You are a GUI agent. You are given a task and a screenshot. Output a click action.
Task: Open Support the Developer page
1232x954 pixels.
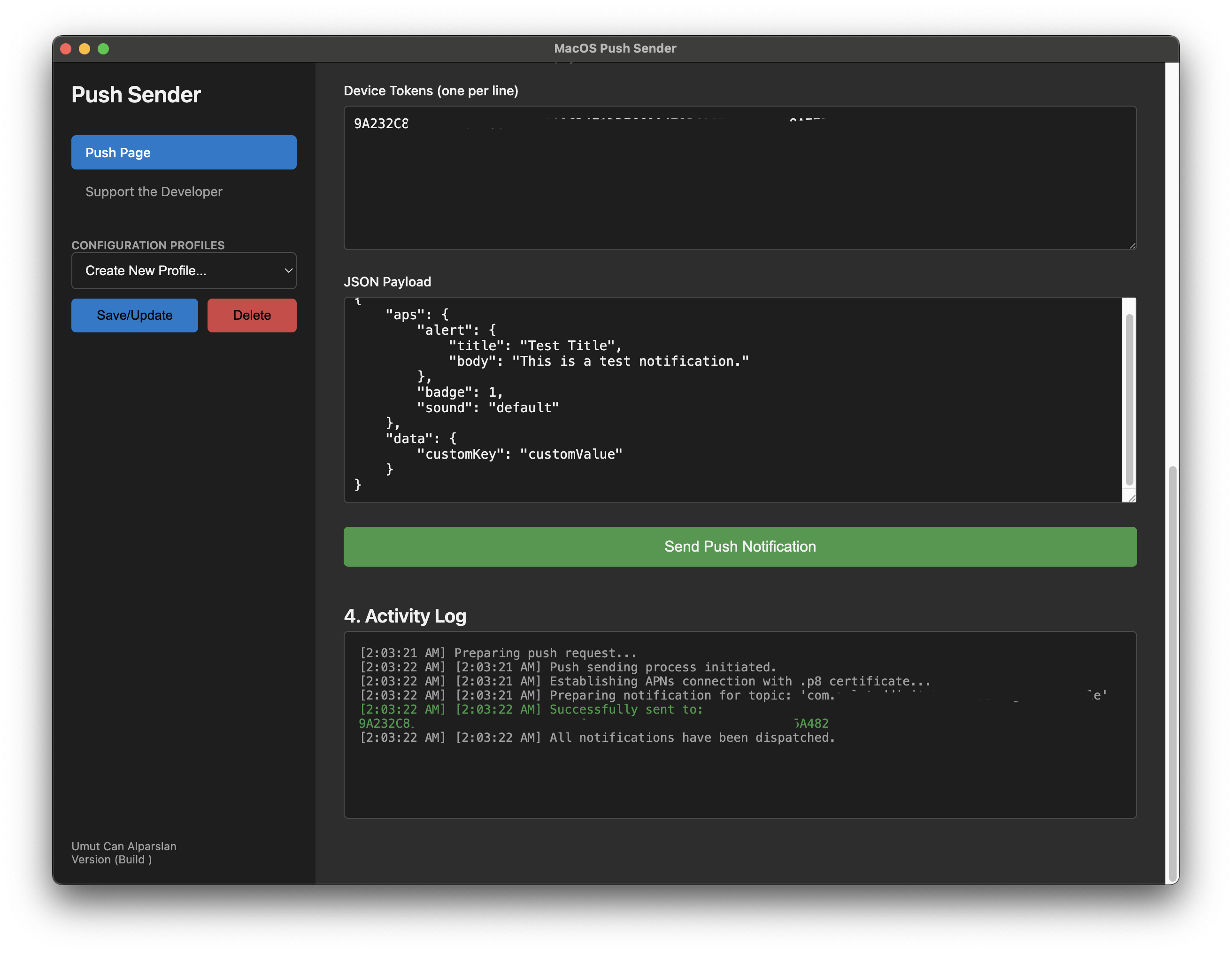[154, 192]
